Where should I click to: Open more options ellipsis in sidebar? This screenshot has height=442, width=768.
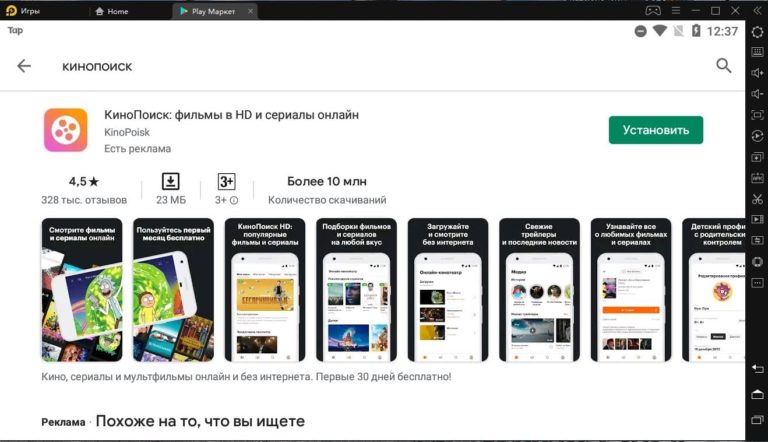pyautogui.click(x=757, y=283)
